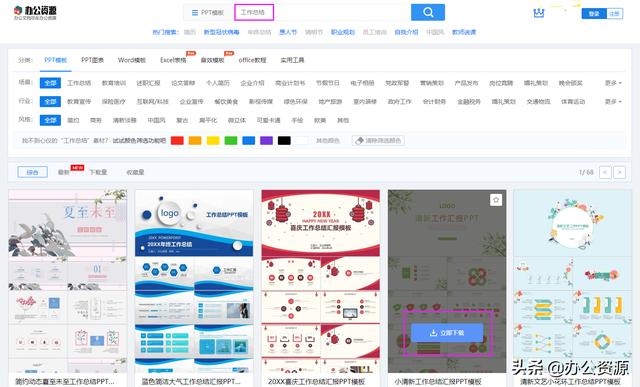Filter scene by 论文答辩
Screen dimensions: 640x387
(x=183, y=83)
